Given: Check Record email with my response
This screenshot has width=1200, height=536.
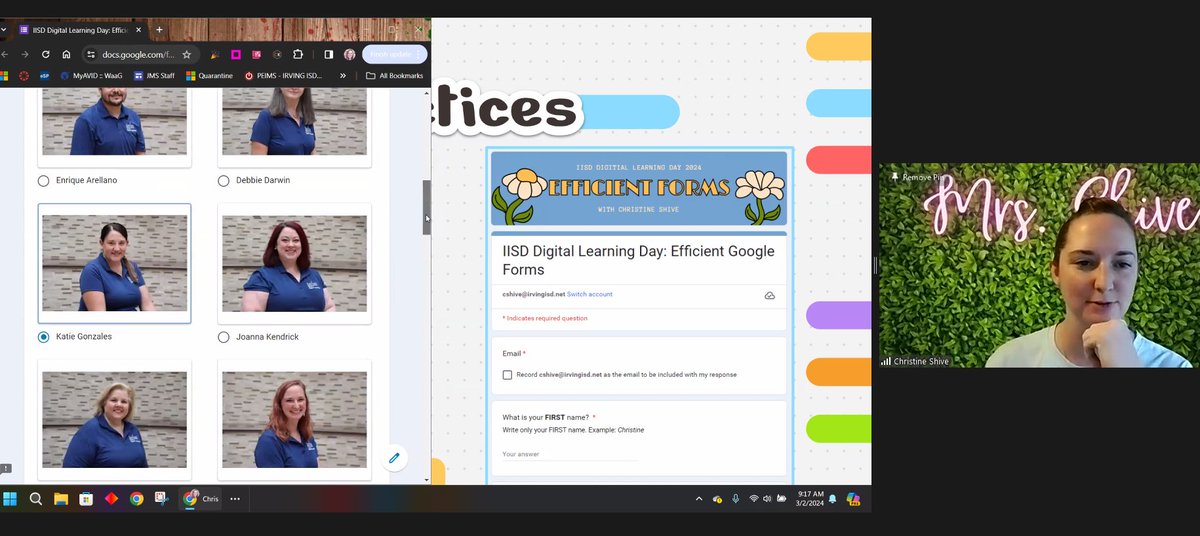Looking at the screenshot, I should pyautogui.click(x=508, y=375).
